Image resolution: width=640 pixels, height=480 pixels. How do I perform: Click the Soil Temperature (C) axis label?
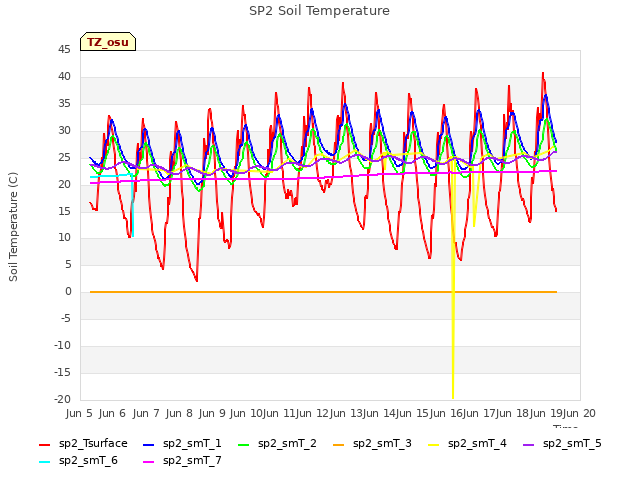[x=13, y=227]
